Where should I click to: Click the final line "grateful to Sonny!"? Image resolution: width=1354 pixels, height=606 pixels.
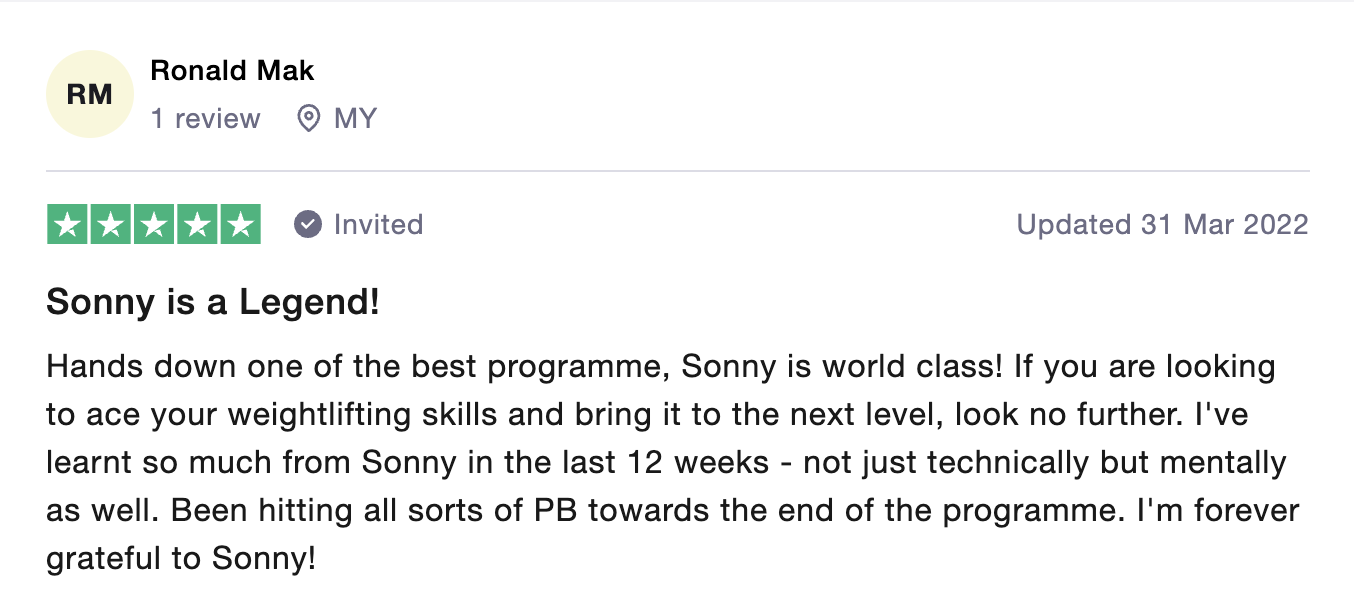click(x=181, y=560)
